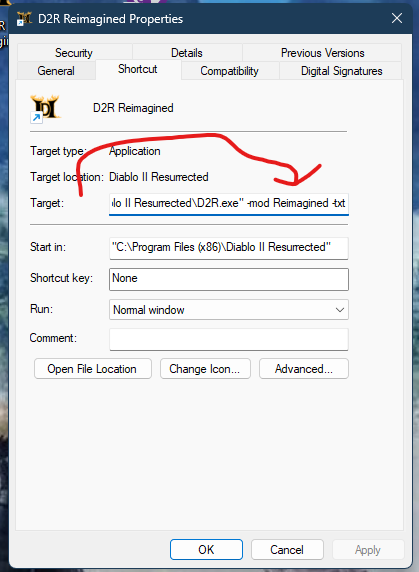419x572 pixels.
Task: Open the Details tab
Action: click(187, 53)
